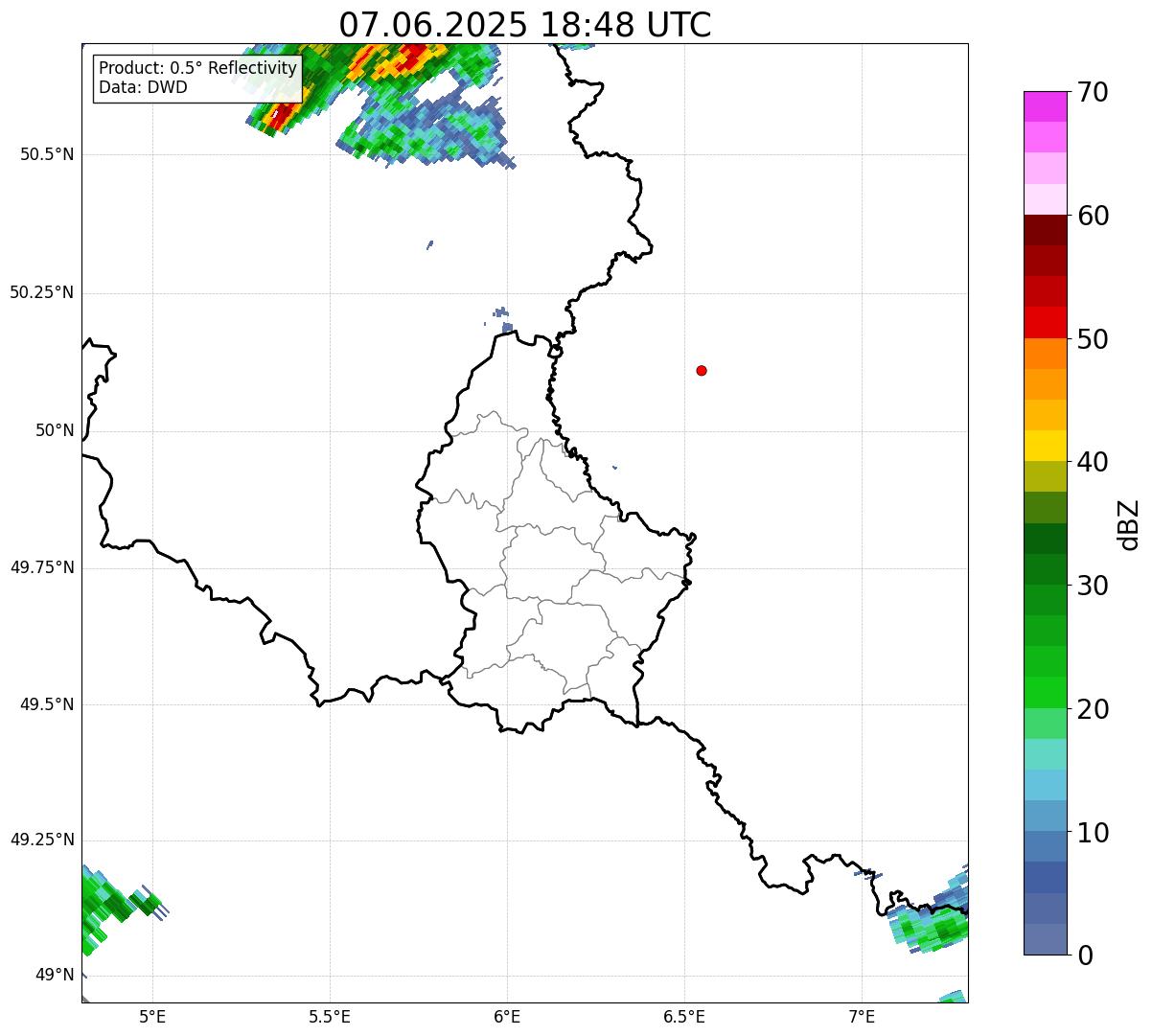The image size is (1152, 1036).
Task: Click the colorbar "20" tick label
Action: click(x=1093, y=709)
